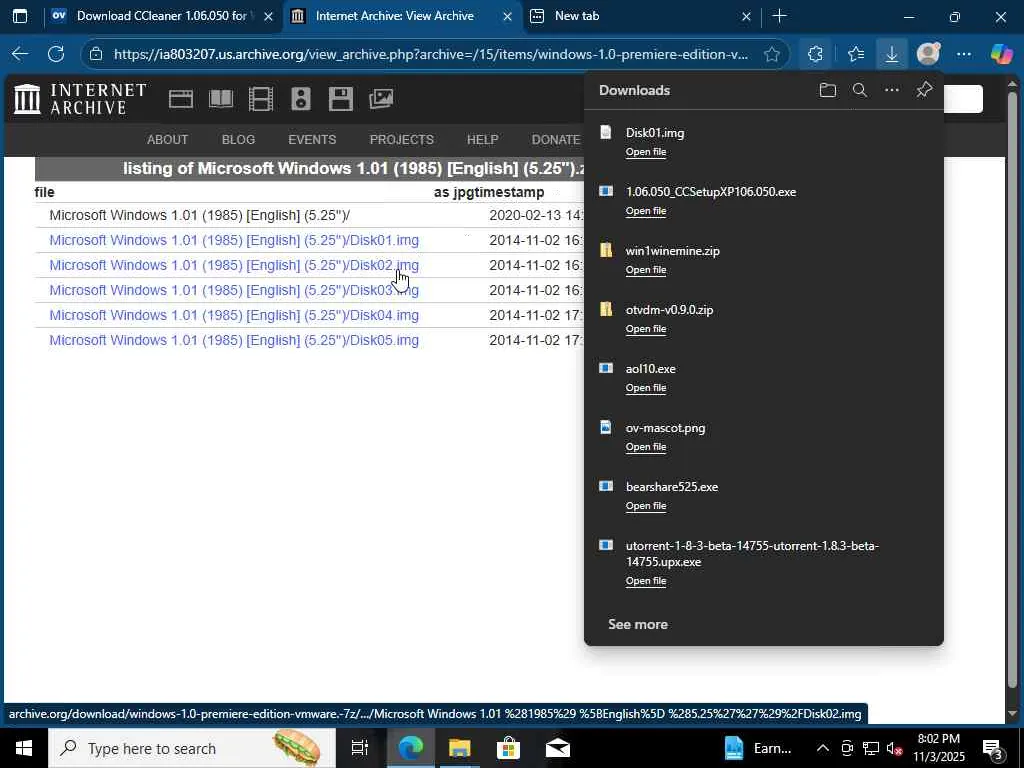1024x768 pixels.
Task: Click the taskbar clock showing 8:02 PM
Action: (x=938, y=748)
